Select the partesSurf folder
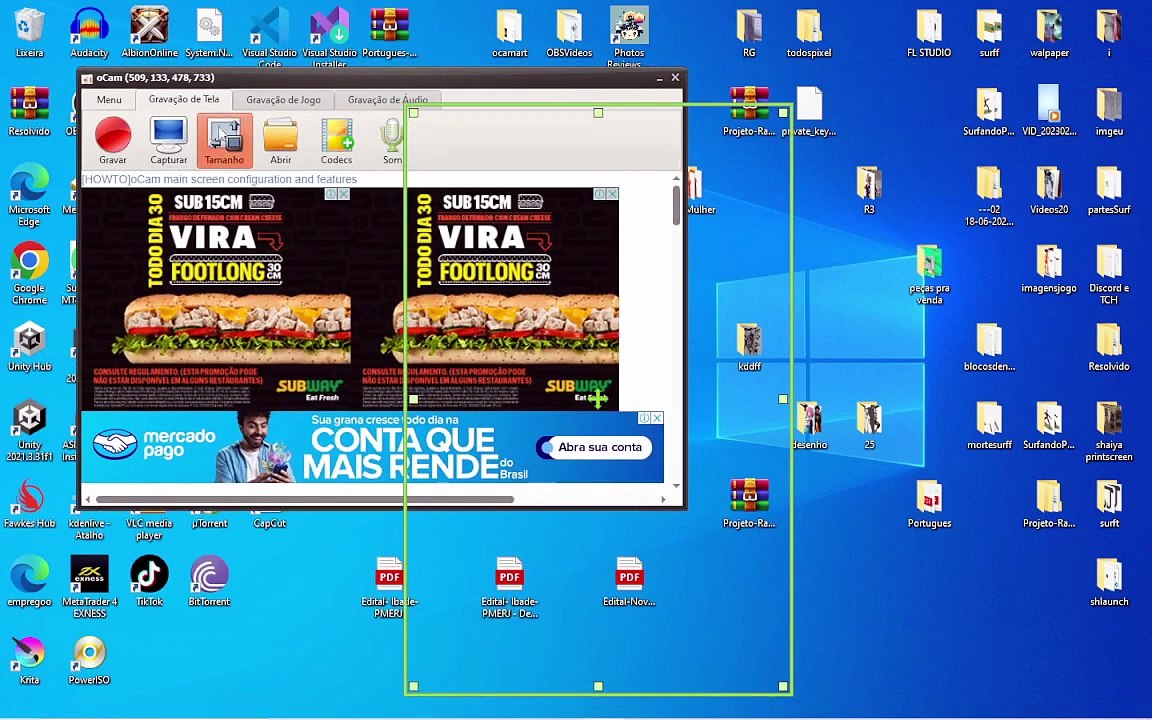Image resolution: width=1152 pixels, height=720 pixels. 1109,190
